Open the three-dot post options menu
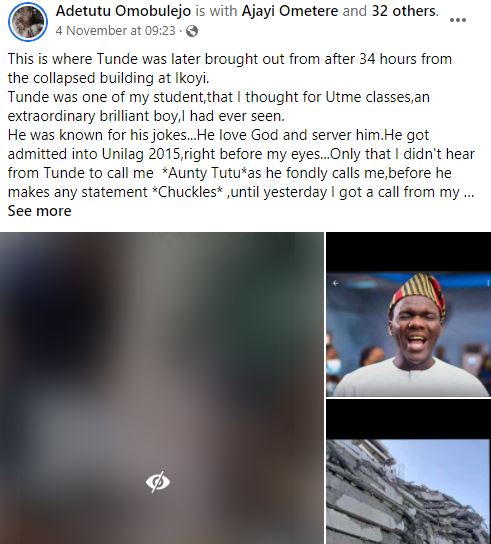Screen dimensions: 491x544 (458, 20)
